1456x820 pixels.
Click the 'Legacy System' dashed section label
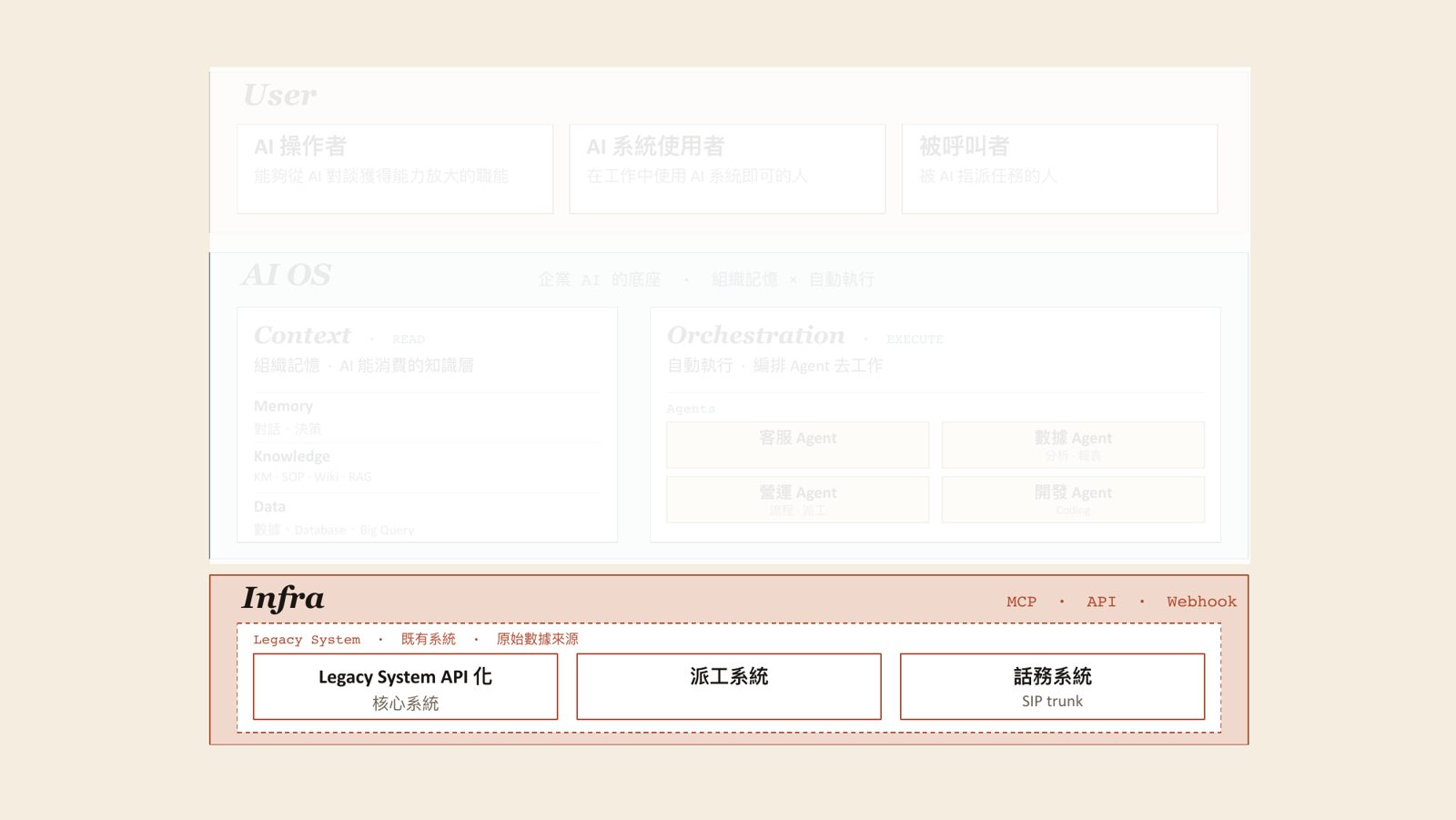pos(307,640)
